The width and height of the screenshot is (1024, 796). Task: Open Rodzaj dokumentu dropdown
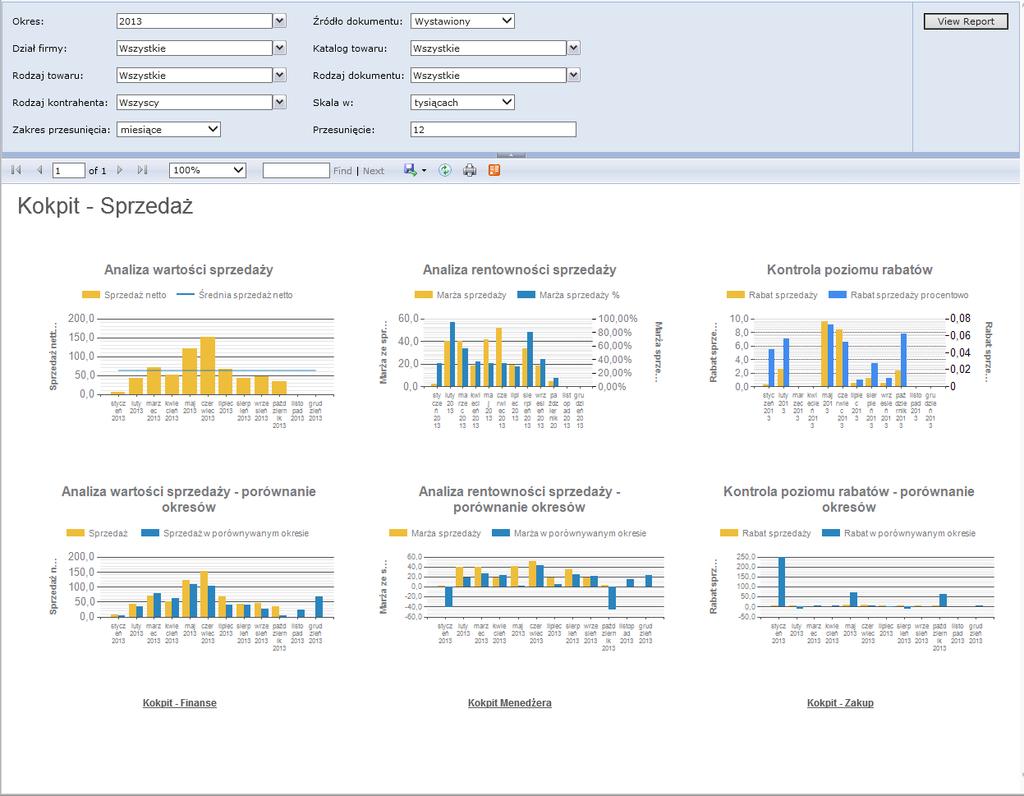pyautogui.click(x=573, y=75)
